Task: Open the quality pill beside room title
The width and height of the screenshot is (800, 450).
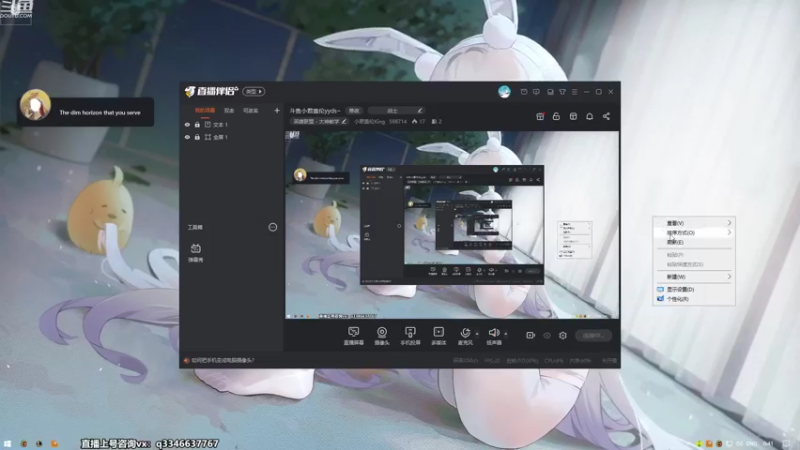Action: coord(354,111)
